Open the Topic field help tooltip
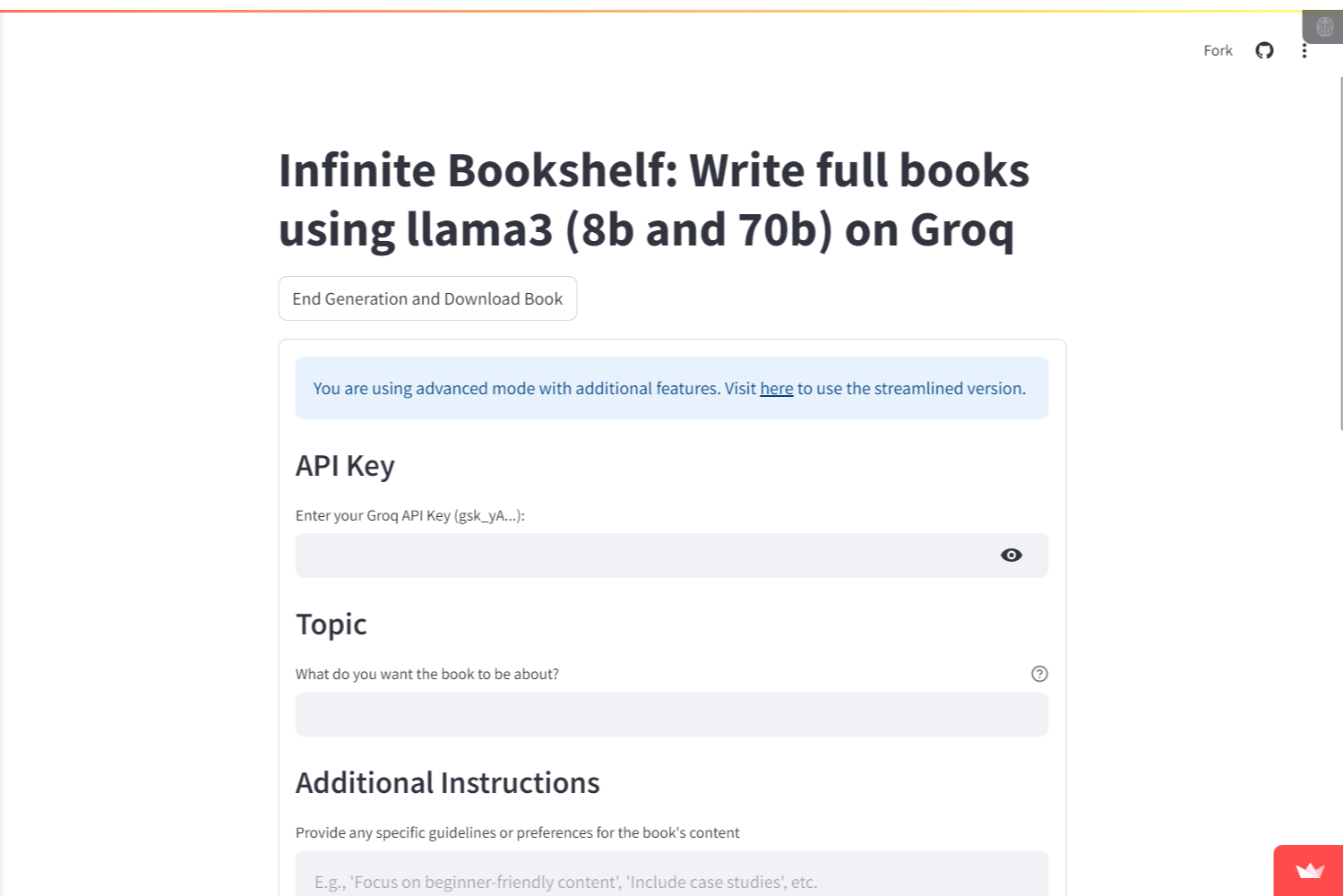The image size is (1343, 896). 1038,673
